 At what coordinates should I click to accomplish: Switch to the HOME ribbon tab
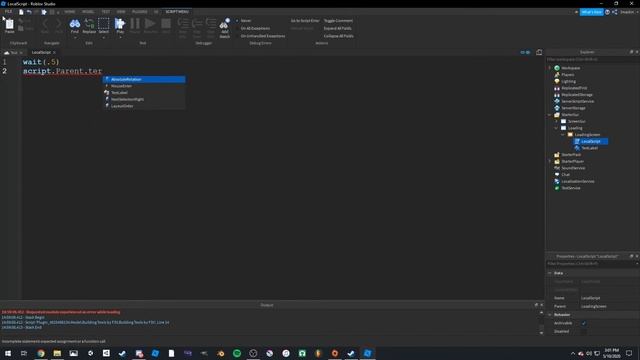70,12
